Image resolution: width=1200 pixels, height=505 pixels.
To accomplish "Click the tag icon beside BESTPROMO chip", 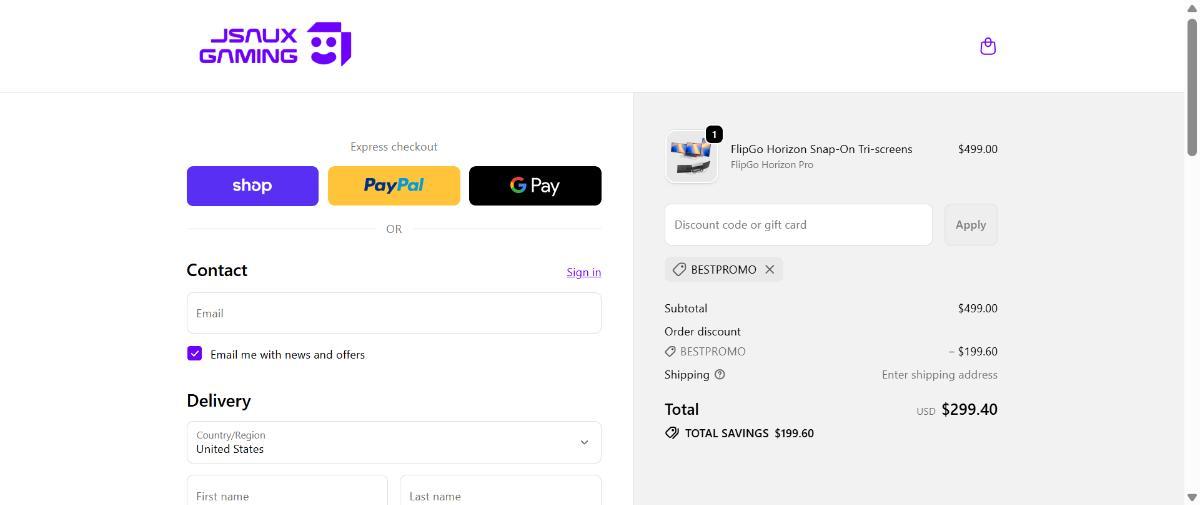I will (679, 269).
